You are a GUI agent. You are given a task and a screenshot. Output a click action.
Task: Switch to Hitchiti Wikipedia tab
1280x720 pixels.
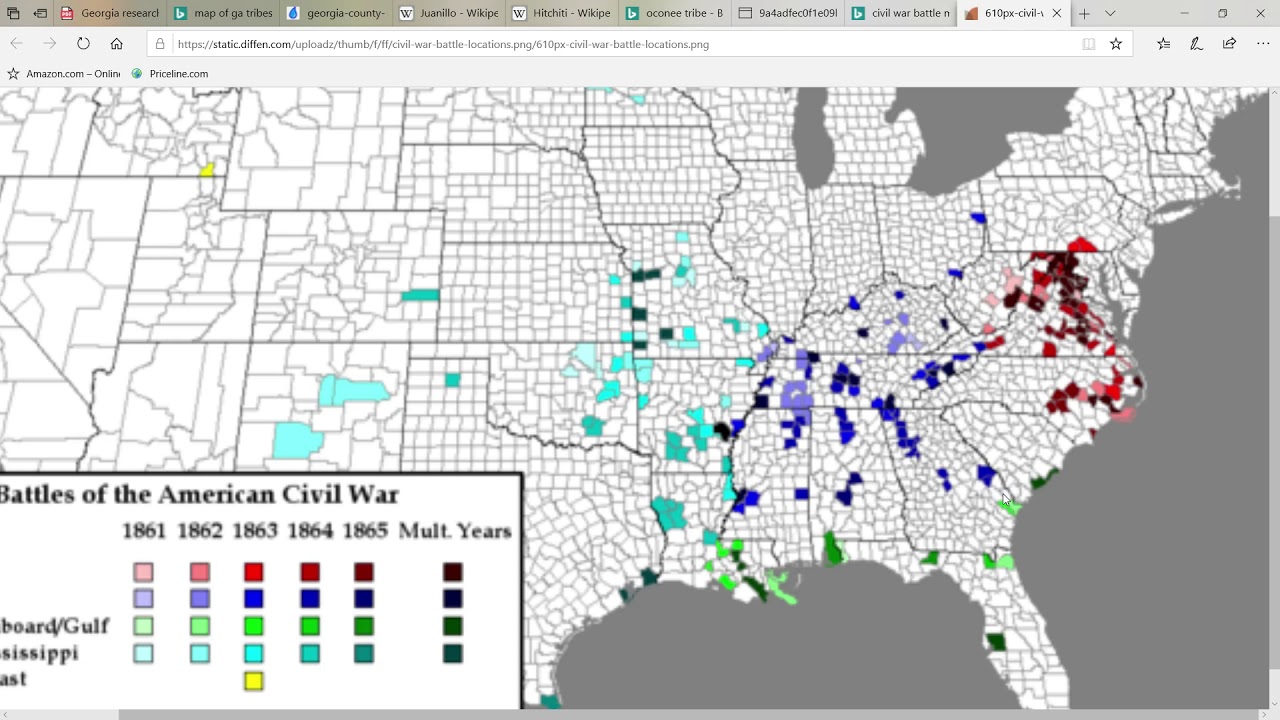coord(562,13)
